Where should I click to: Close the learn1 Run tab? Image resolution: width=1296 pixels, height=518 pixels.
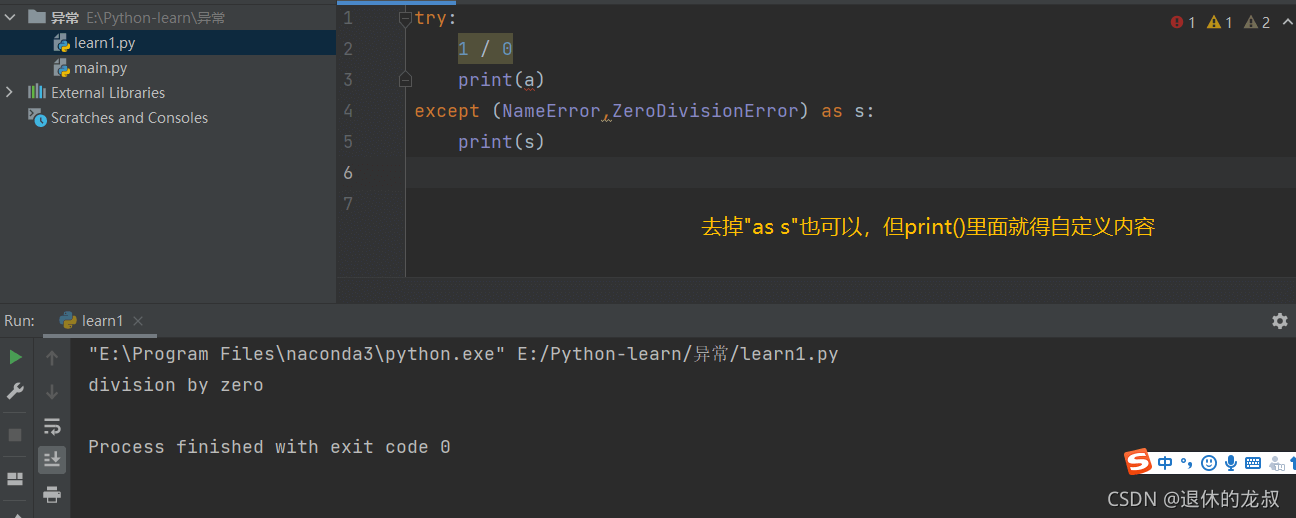(x=138, y=321)
